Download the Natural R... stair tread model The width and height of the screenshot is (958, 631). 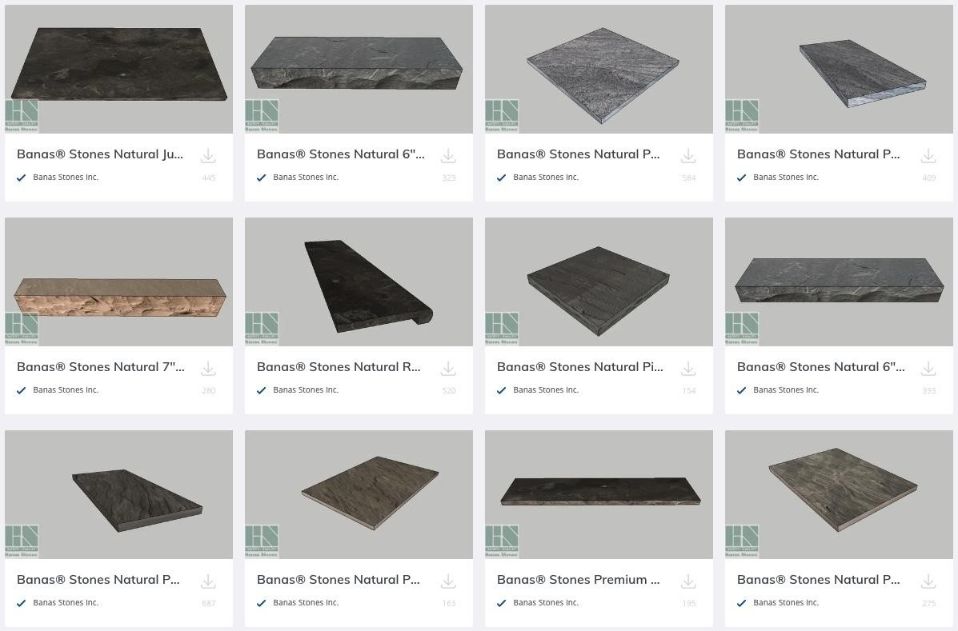448,368
